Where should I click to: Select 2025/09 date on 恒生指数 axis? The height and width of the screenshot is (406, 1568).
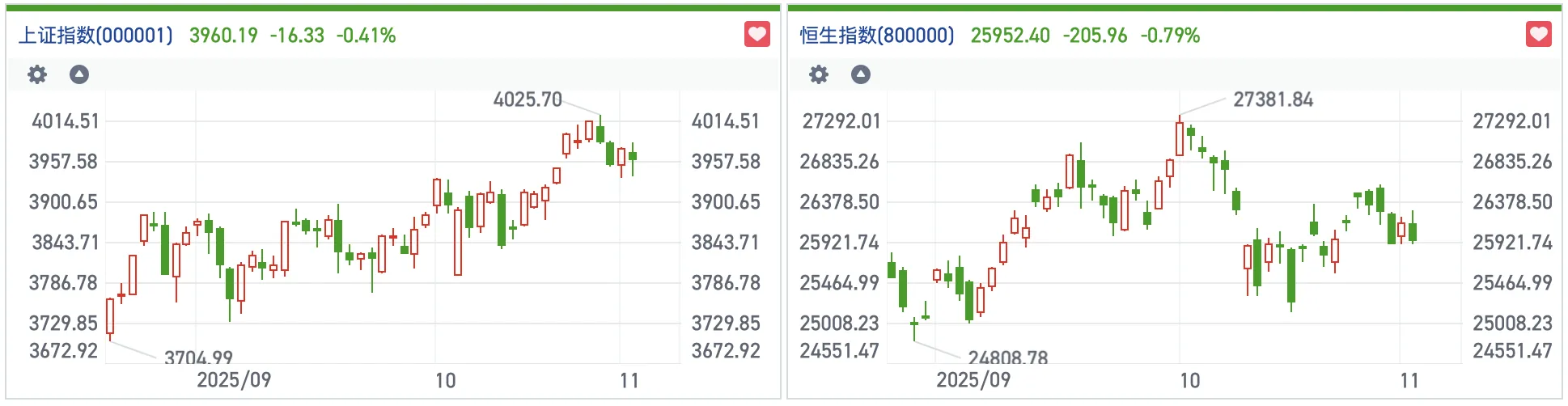pyautogui.click(x=973, y=380)
